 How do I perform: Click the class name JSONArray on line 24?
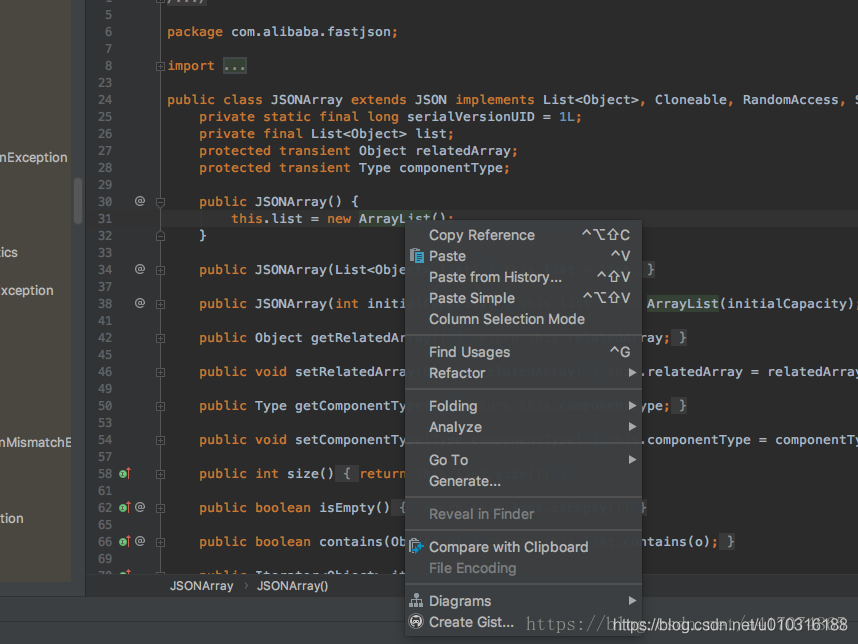tap(306, 100)
